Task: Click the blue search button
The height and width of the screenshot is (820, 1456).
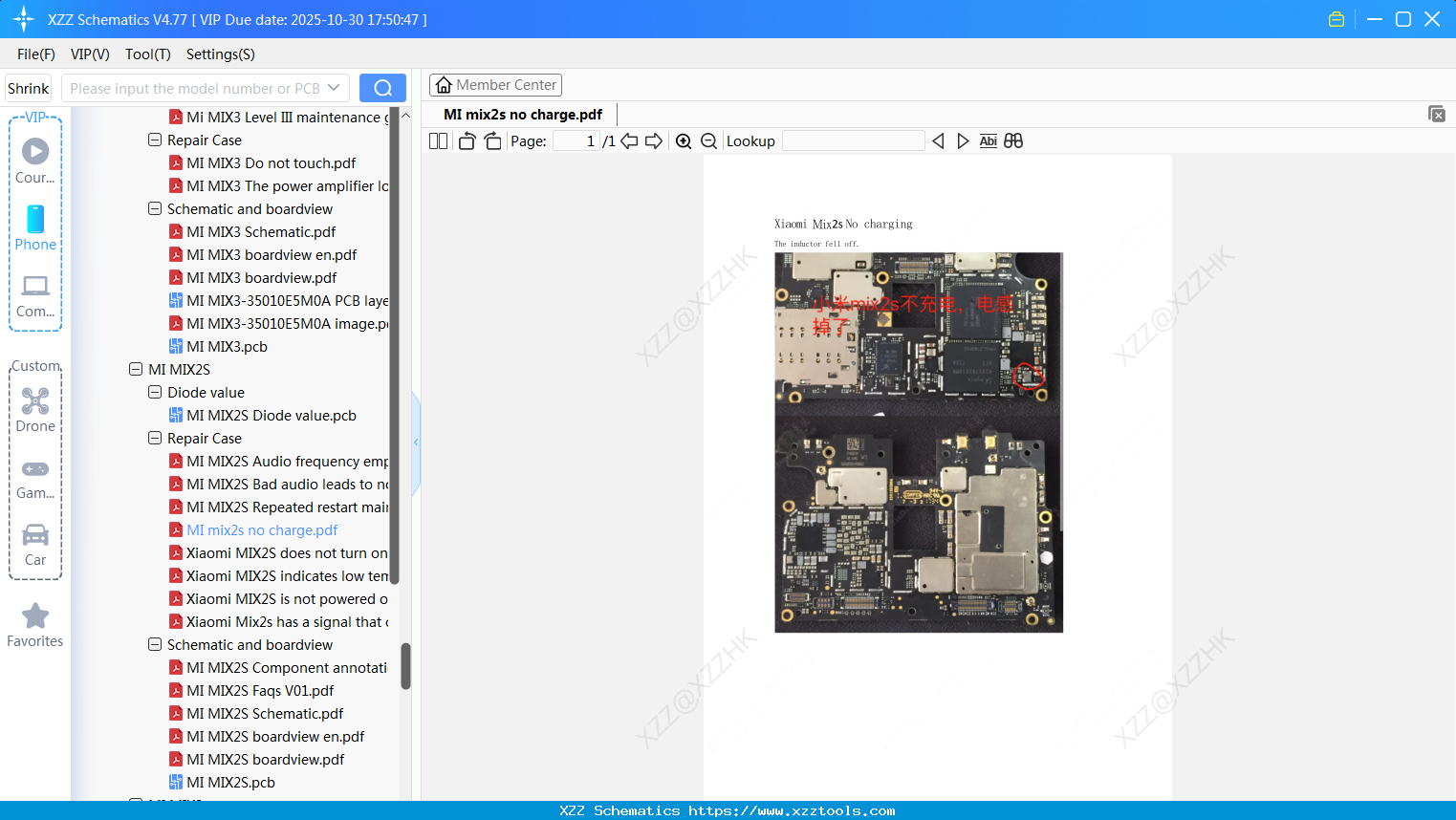Action: 382,88
